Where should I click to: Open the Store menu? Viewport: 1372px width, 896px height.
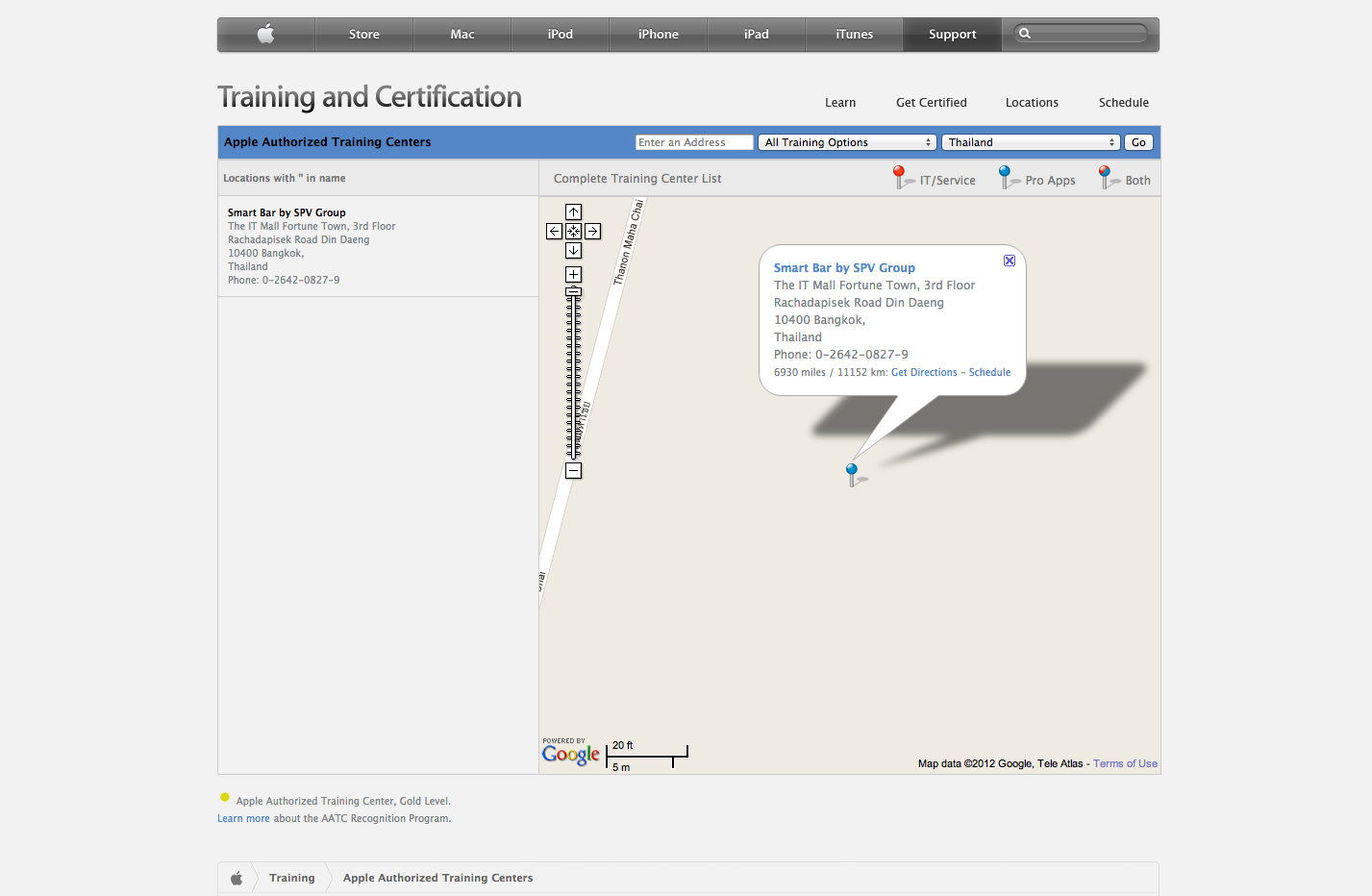(364, 35)
